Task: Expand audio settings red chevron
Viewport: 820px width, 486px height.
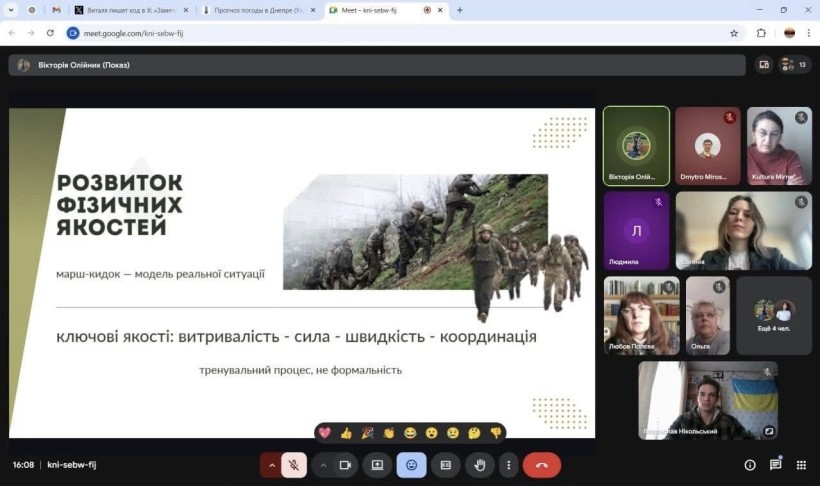Action: click(x=271, y=465)
